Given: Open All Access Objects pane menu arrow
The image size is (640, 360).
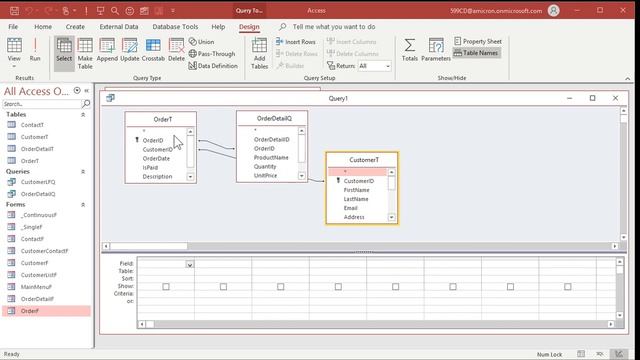Looking at the screenshot, I should tap(77, 91).
